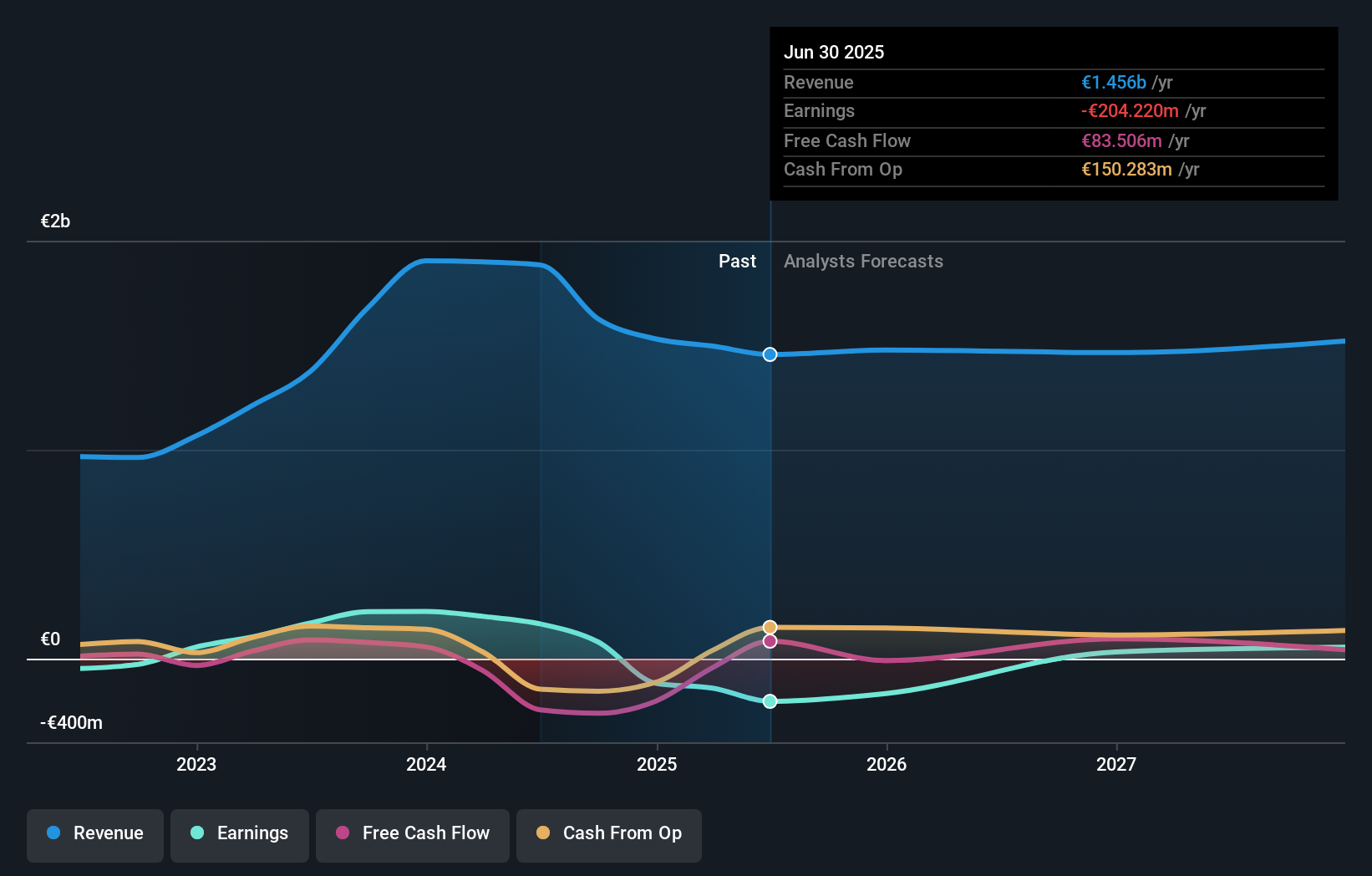Click the €150.283m Cash From Op value
This screenshot has width=1372, height=876.
(x=1126, y=170)
